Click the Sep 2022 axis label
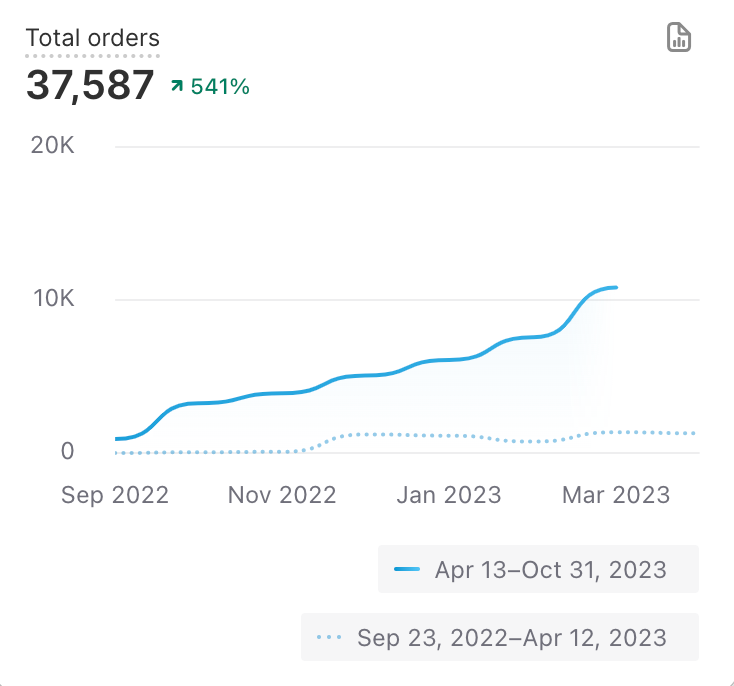The image size is (734, 686). (115, 495)
